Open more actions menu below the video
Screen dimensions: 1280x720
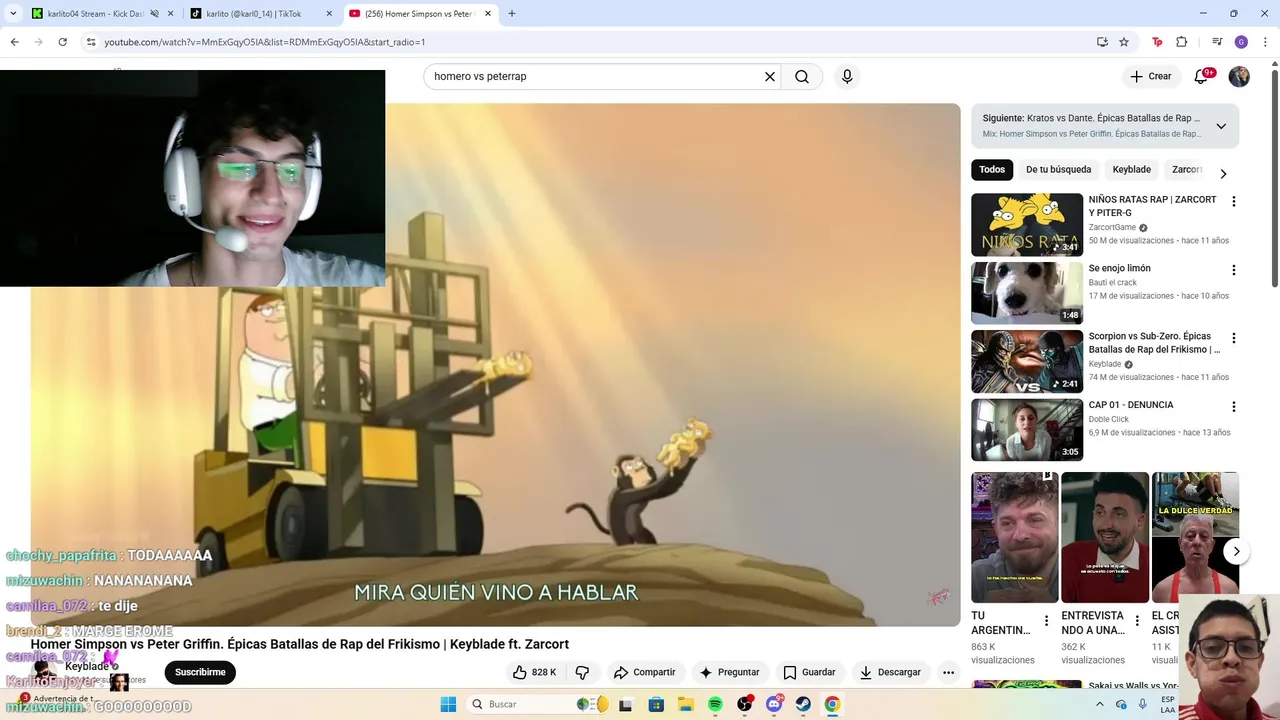(x=948, y=672)
